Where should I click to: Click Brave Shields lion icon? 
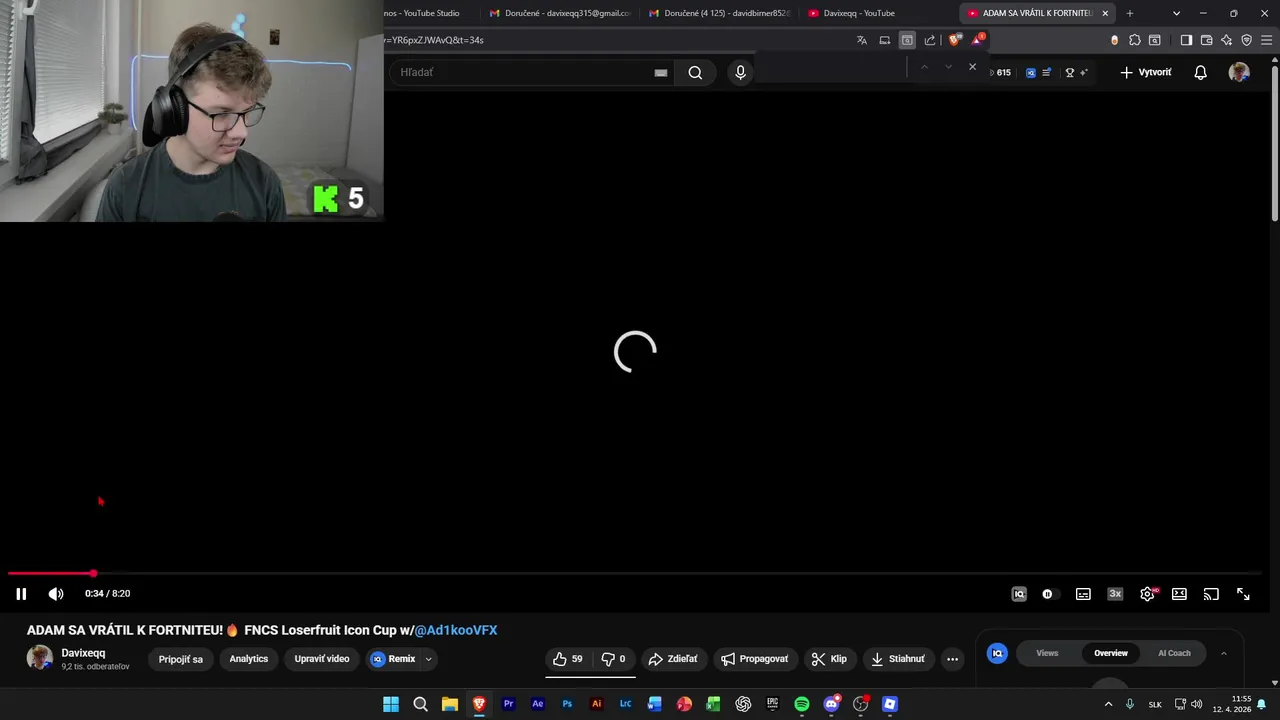(x=954, y=40)
